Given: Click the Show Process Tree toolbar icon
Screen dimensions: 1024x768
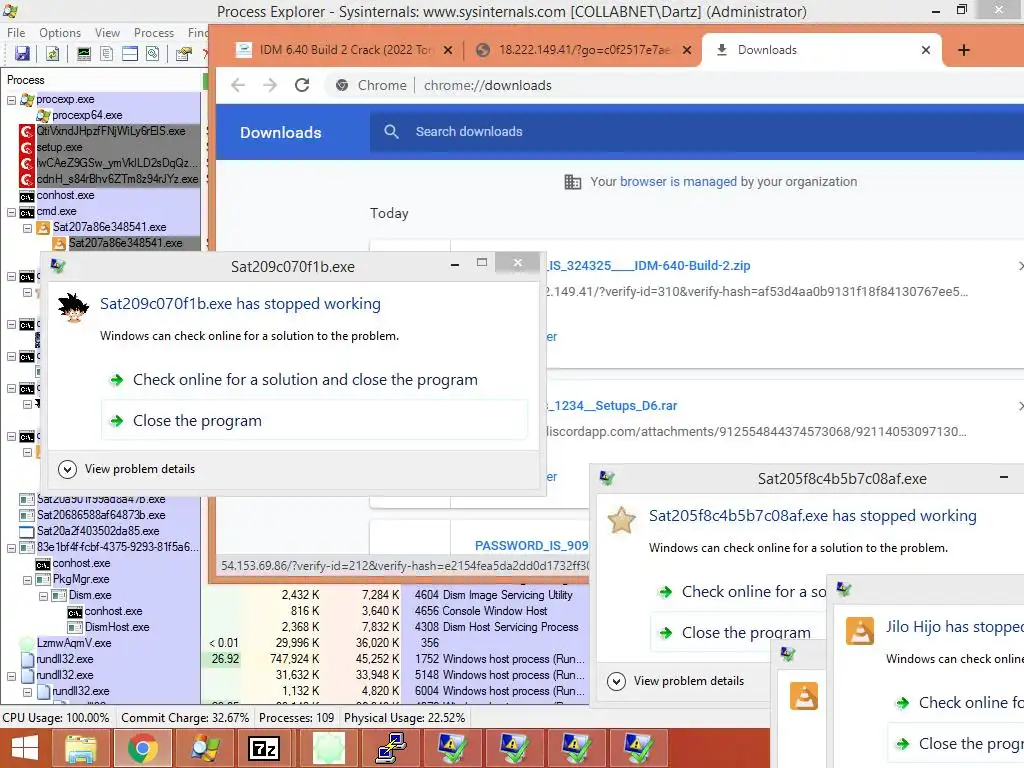Looking at the screenshot, I should [106, 54].
